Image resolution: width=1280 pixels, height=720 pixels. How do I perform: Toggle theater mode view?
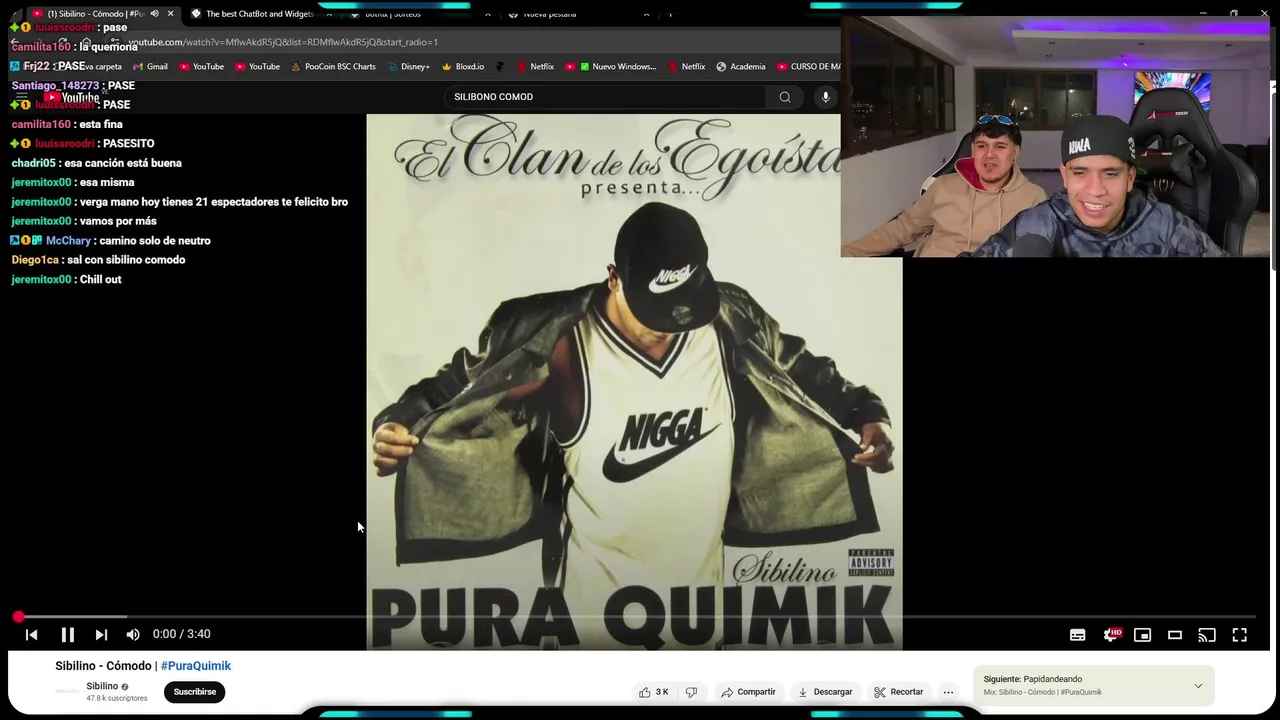1175,635
